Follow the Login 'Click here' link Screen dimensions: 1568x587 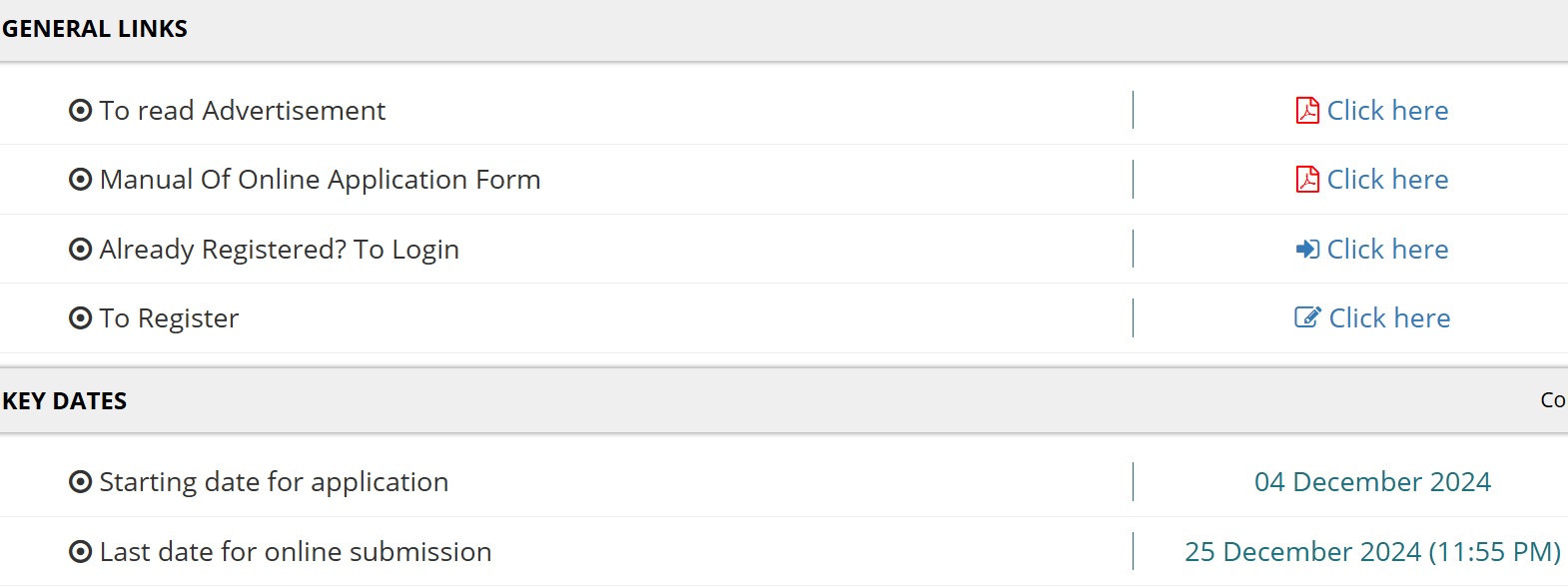click(x=1387, y=249)
